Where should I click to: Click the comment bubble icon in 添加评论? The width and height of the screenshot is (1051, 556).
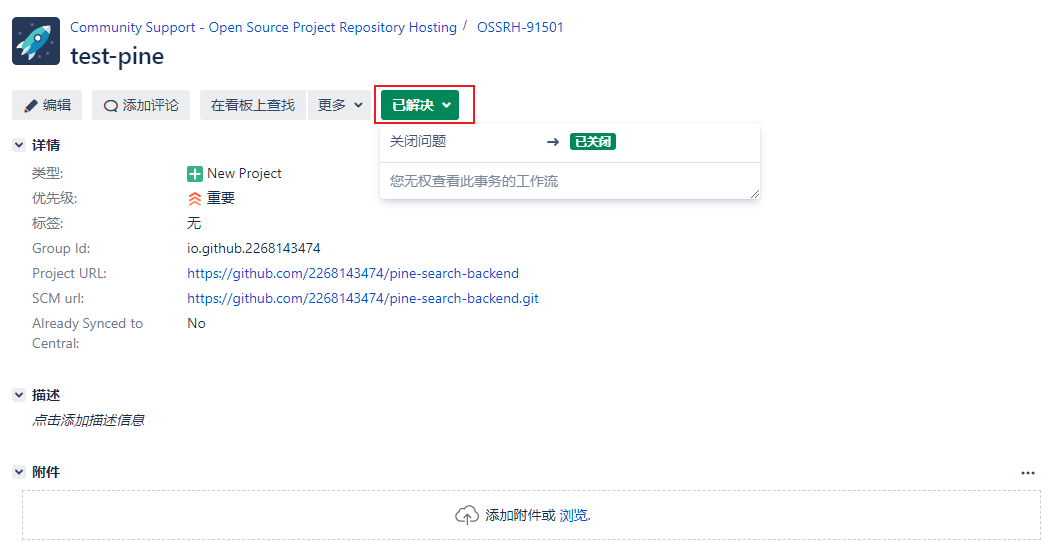pyautogui.click(x=111, y=106)
